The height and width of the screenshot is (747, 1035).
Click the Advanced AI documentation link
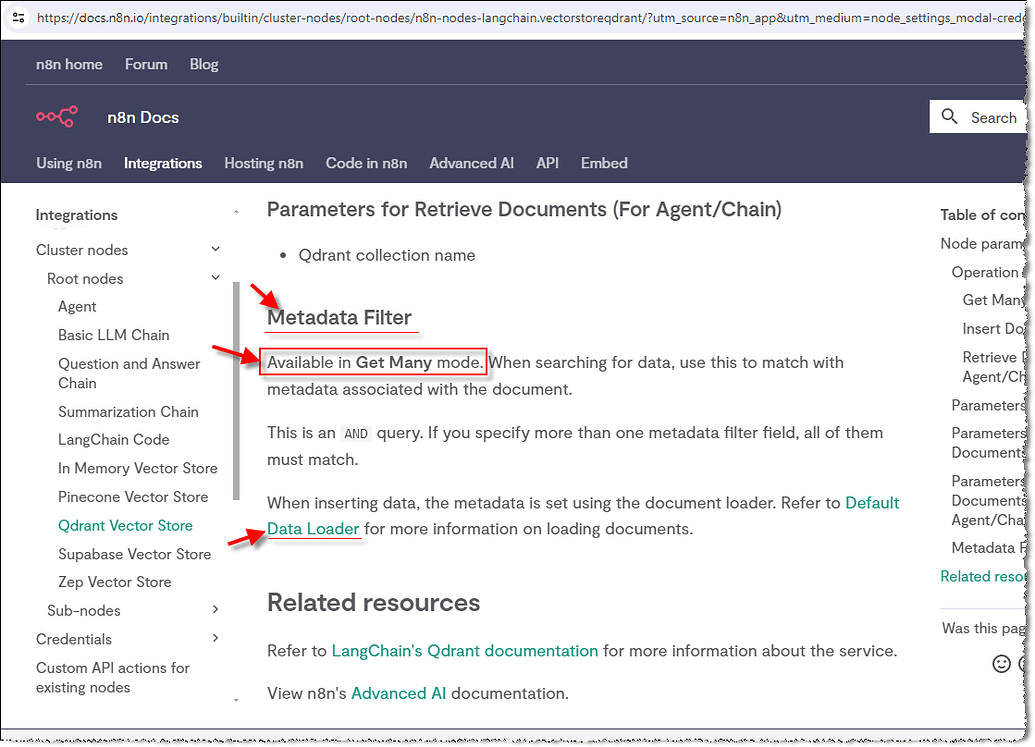point(398,692)
